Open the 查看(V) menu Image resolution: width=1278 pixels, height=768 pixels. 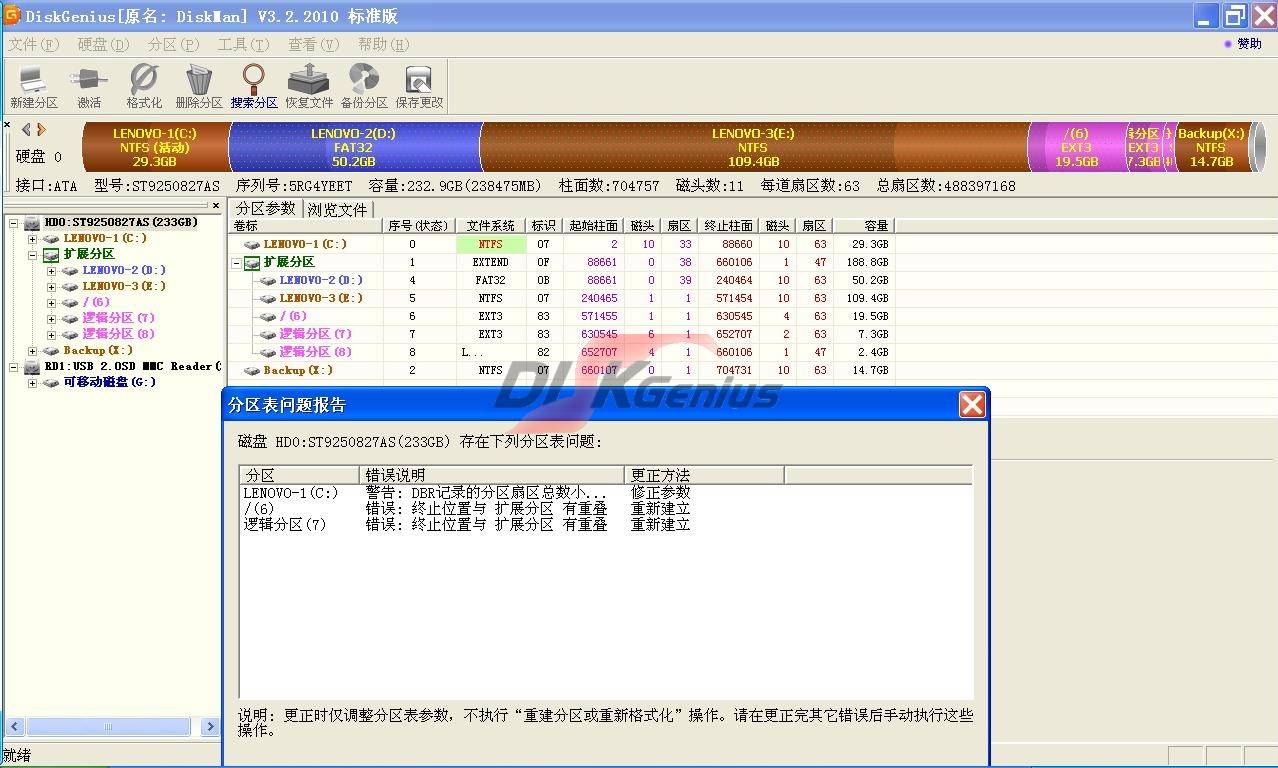pos(313,44)
